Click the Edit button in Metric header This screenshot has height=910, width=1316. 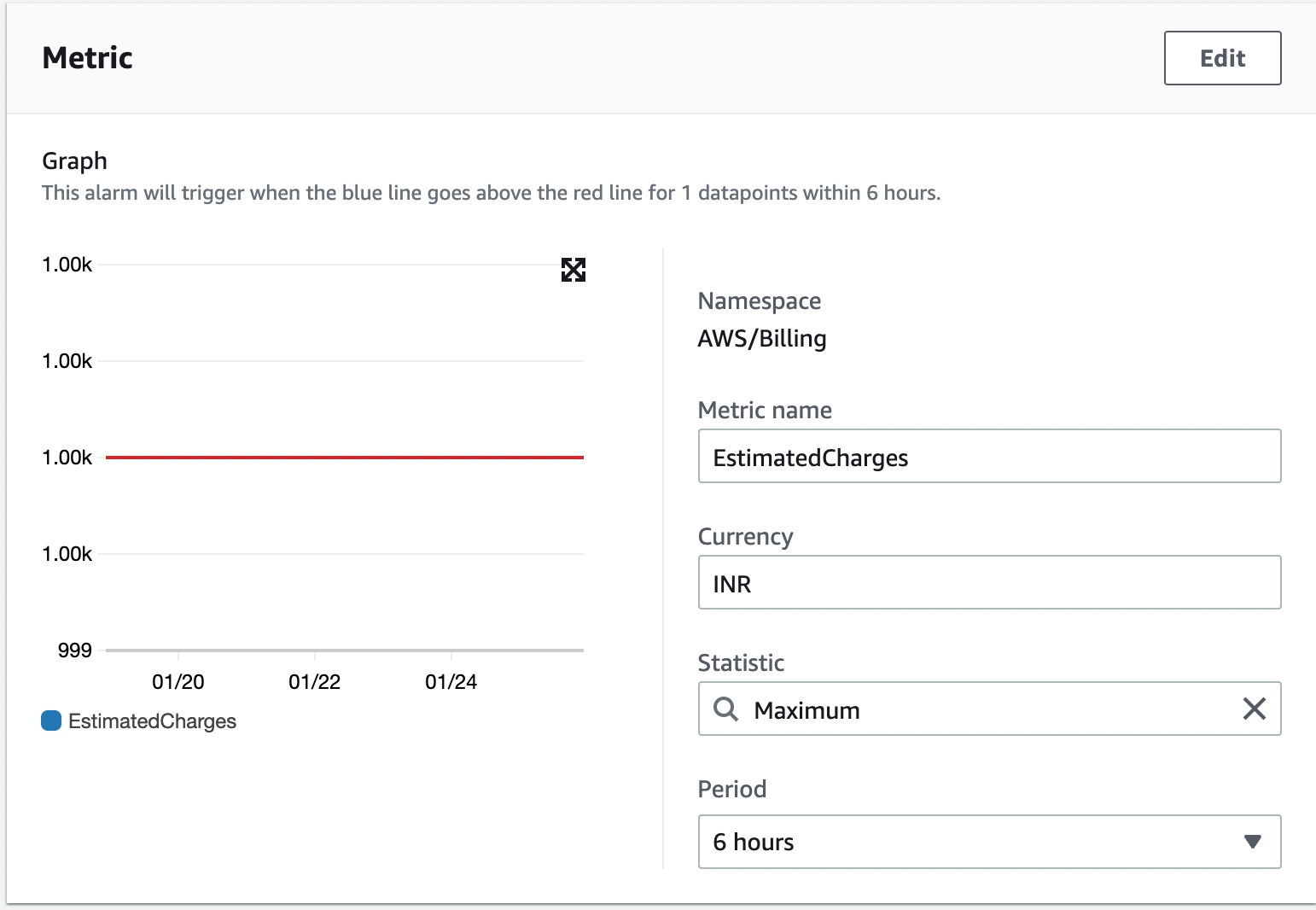(1222, 58)
